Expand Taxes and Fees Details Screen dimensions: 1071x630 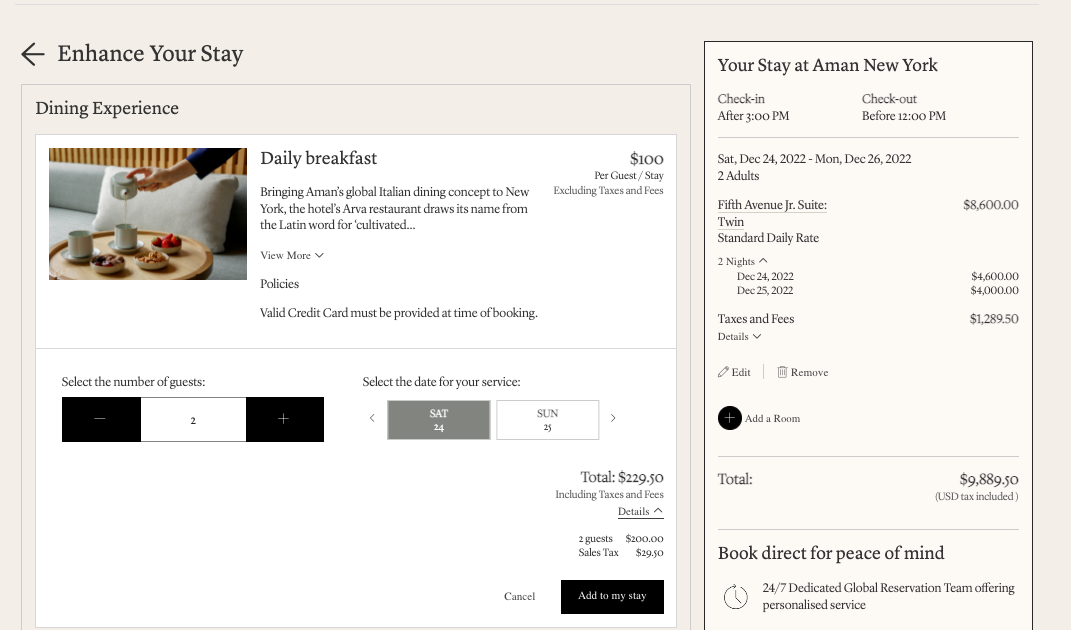click(739, 337)
